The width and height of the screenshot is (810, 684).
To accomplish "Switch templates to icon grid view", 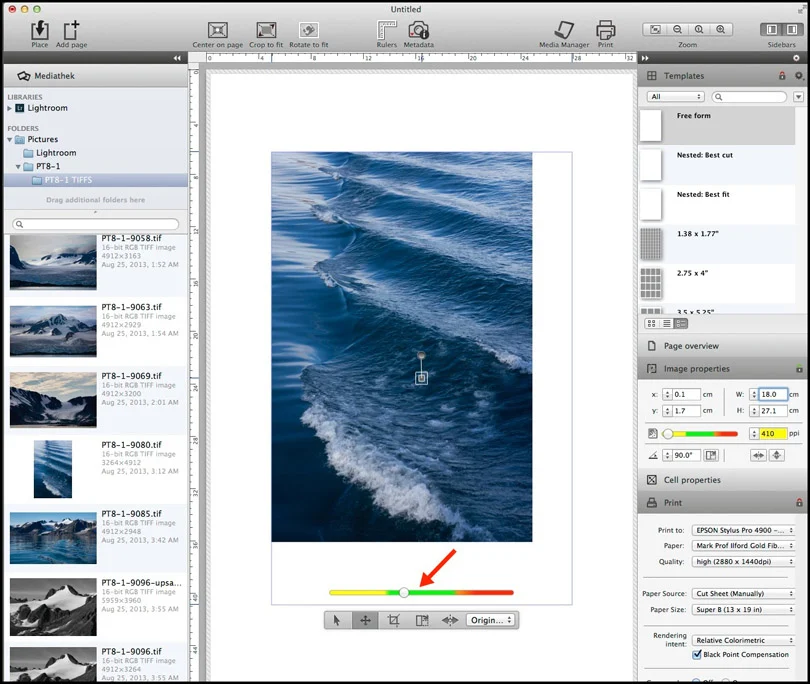I will [x=651, y=323].
